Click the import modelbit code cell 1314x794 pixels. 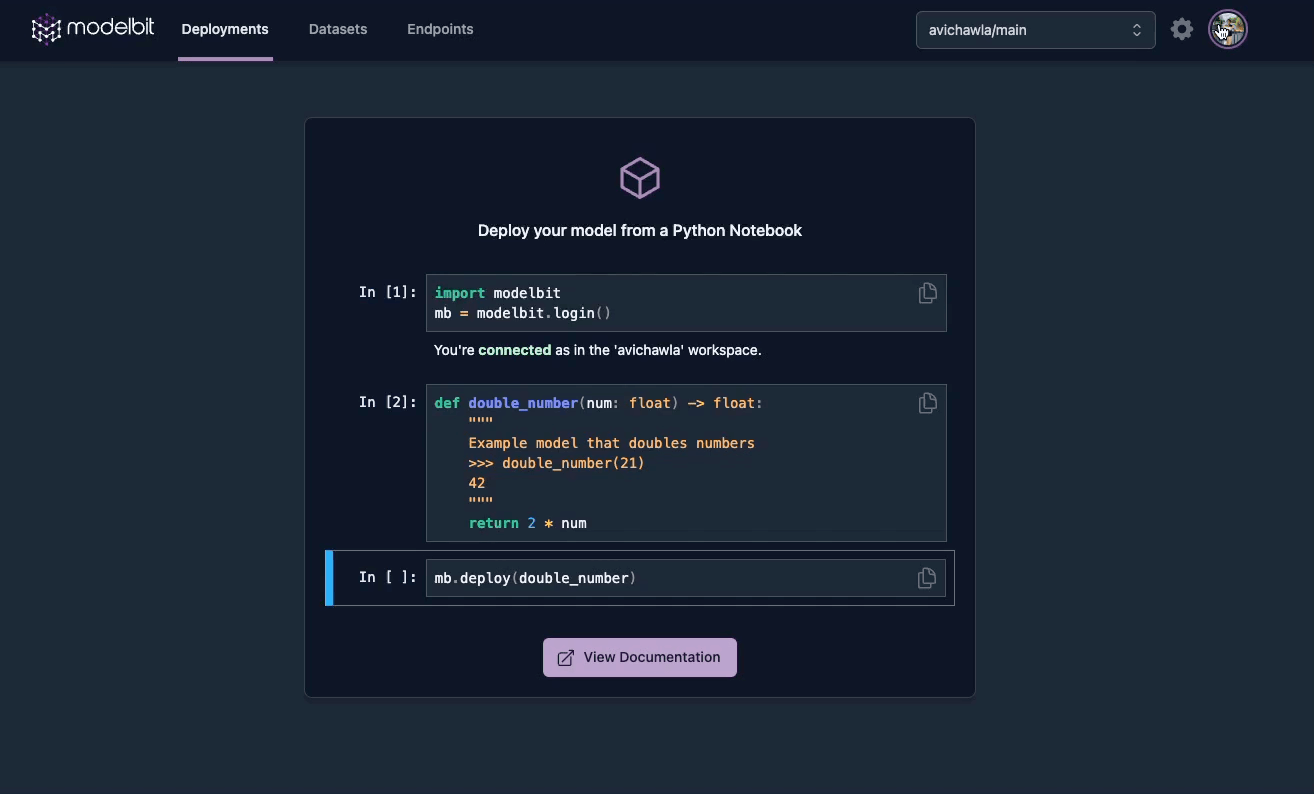pos(686,303)
